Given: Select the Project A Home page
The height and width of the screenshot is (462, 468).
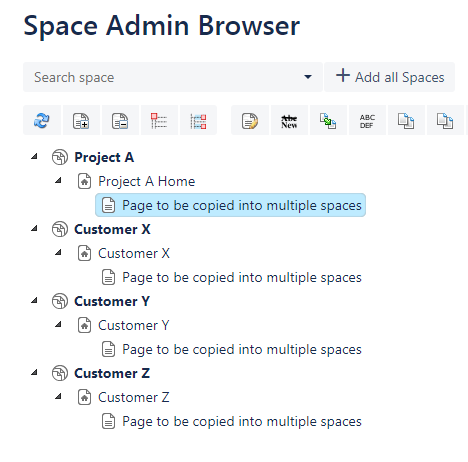Looking at the screenshot, I should point(146,181).
